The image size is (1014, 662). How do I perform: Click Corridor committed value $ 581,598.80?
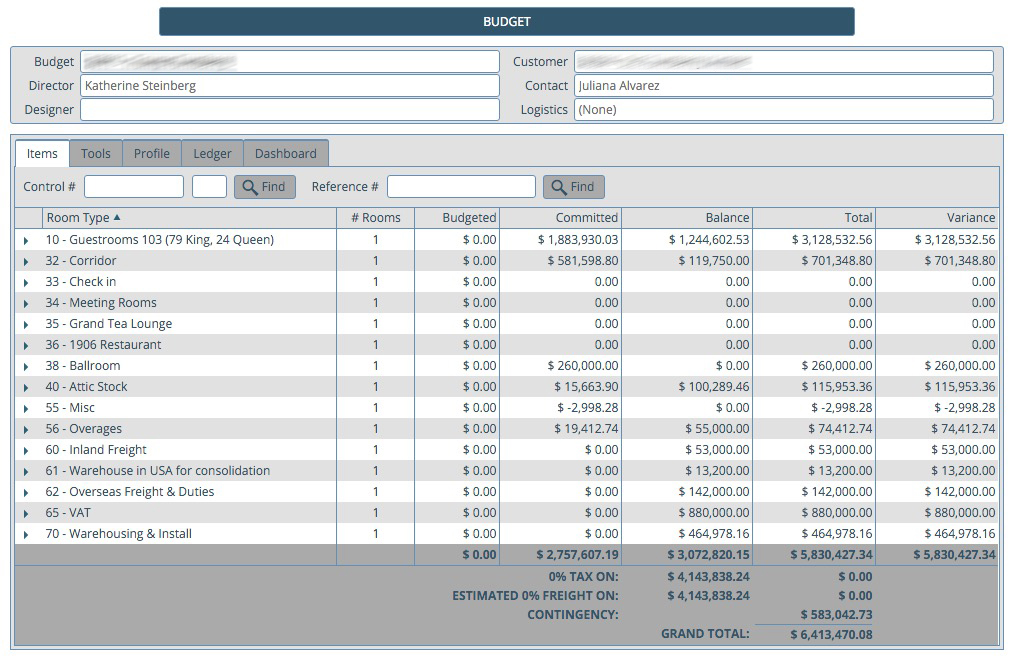[583, 261]
